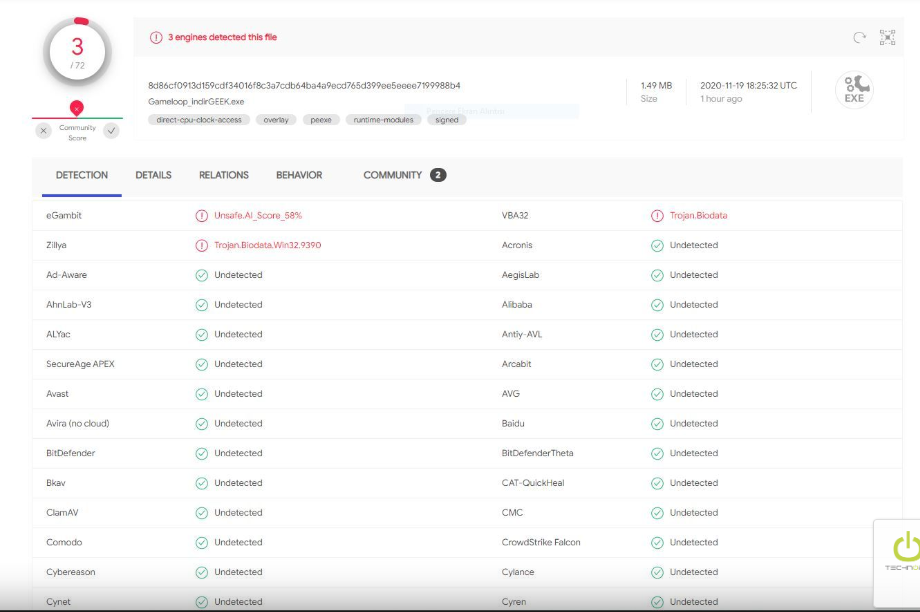Click CrowdStrike Falcon undetected check icon
This screenshot has height=612, width=920.
click(657, 543)
